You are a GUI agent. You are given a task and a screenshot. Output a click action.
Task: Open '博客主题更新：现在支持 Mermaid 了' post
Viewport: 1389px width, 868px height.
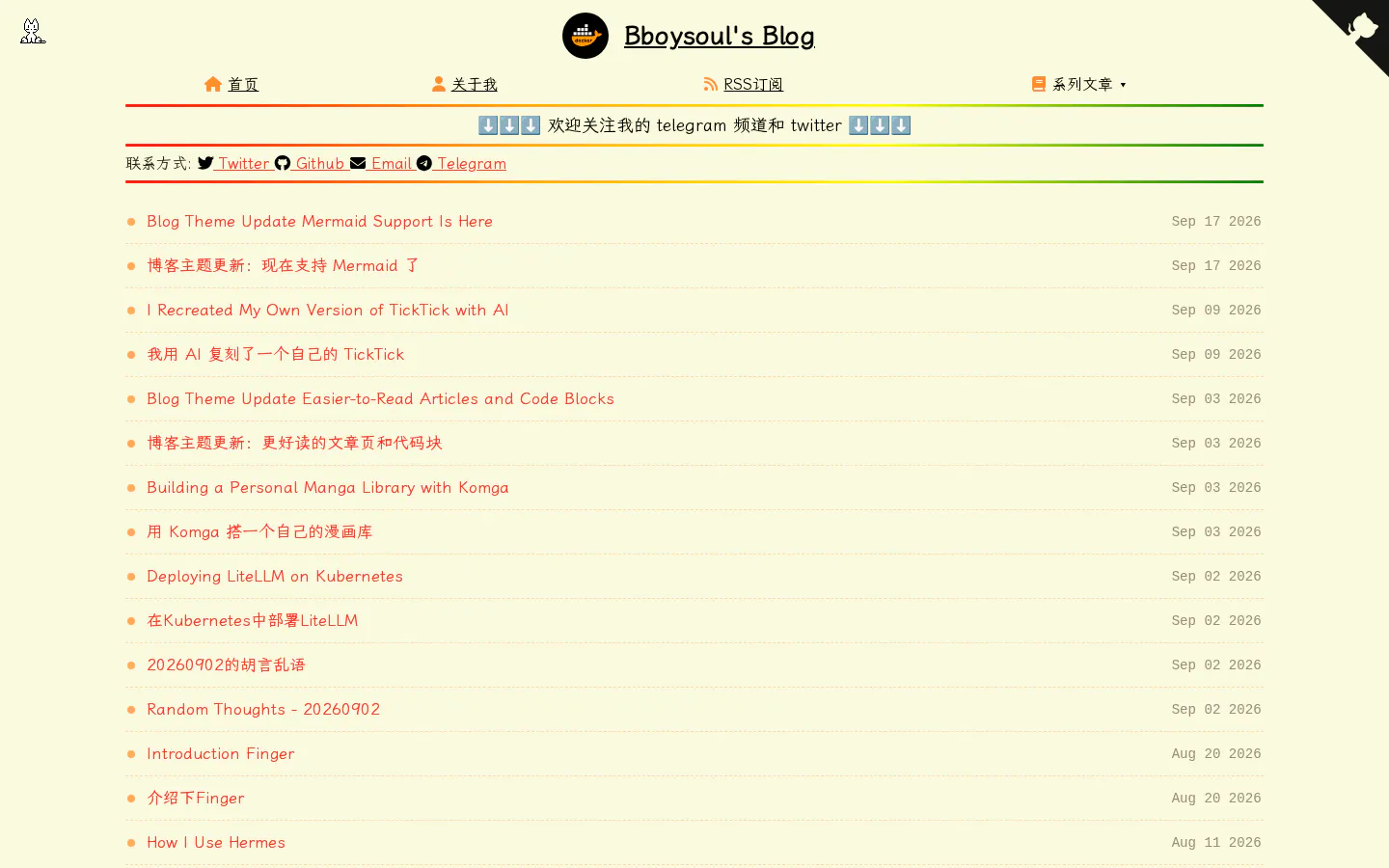pos(283,265)
